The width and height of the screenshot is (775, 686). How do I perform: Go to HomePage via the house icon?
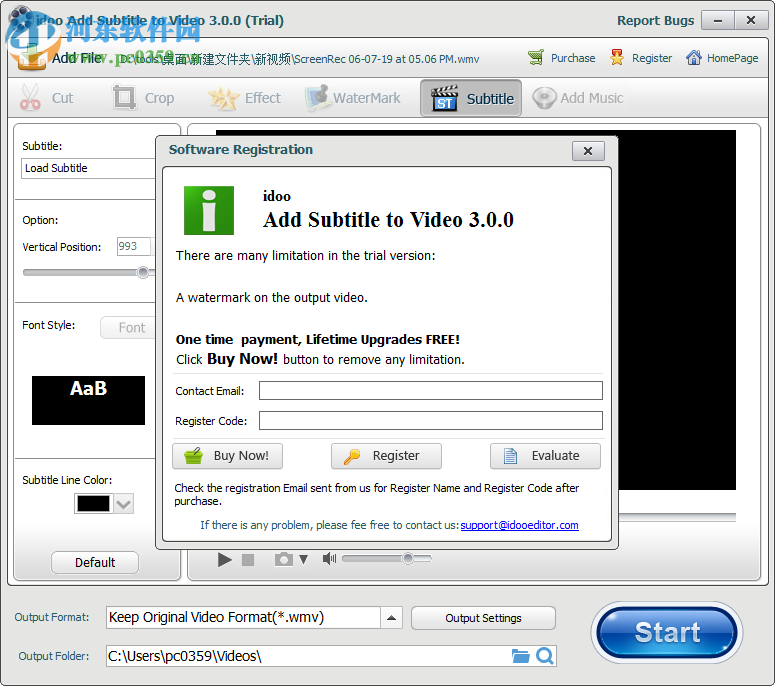722,58
